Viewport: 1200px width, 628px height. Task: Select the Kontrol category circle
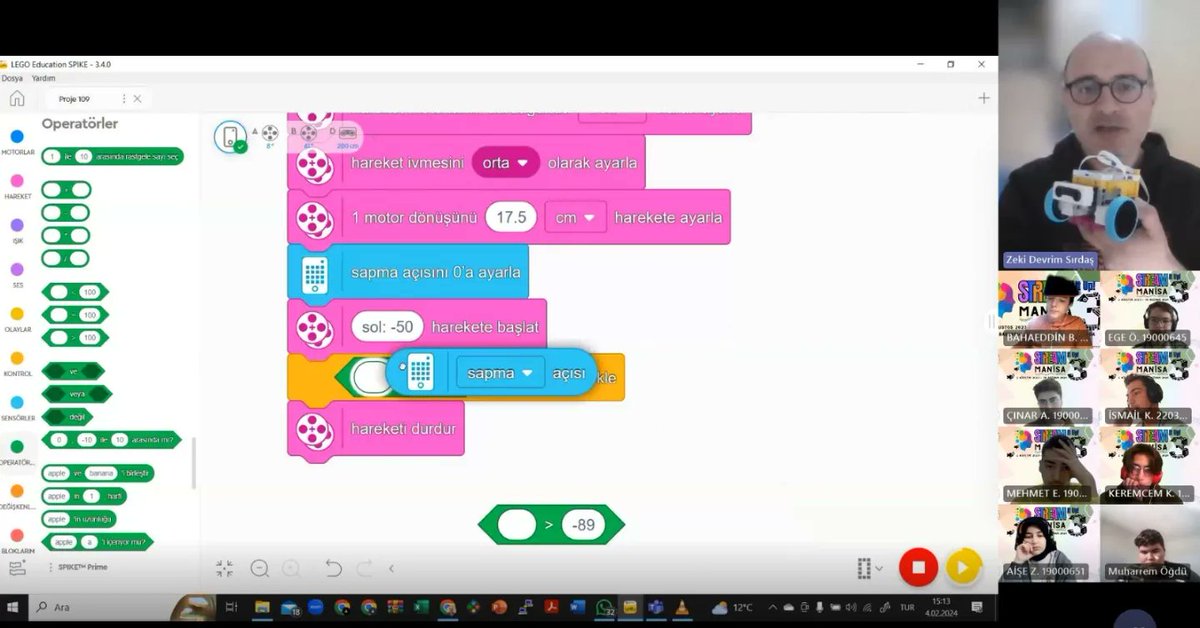click(17, 358)
